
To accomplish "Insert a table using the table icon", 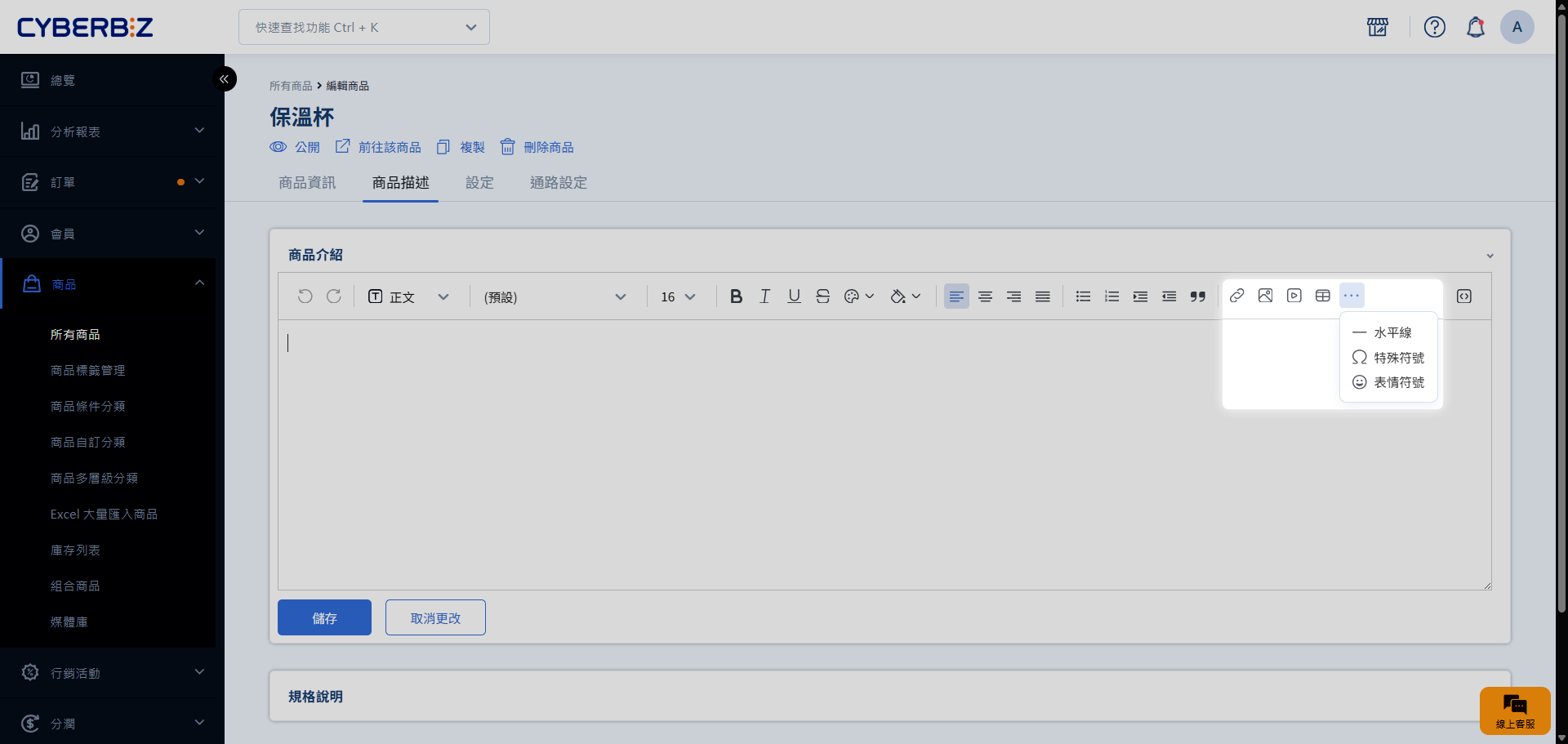I will click(1322, 296).
